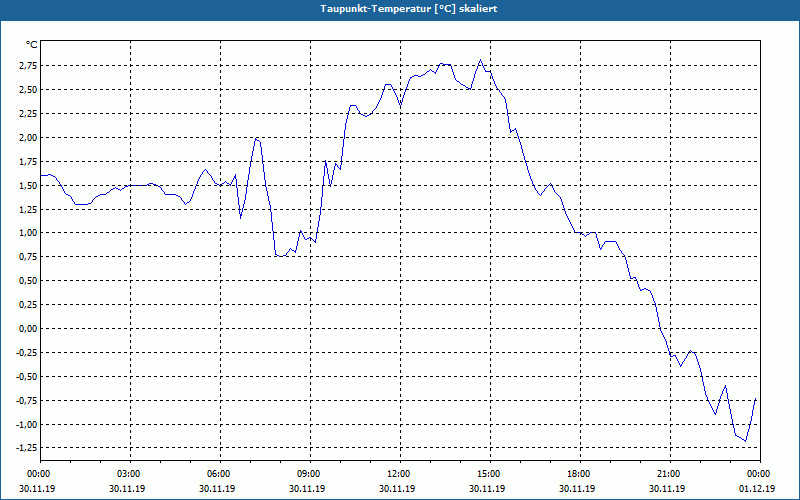Click the 03:00 time axis label

(131, 474)
